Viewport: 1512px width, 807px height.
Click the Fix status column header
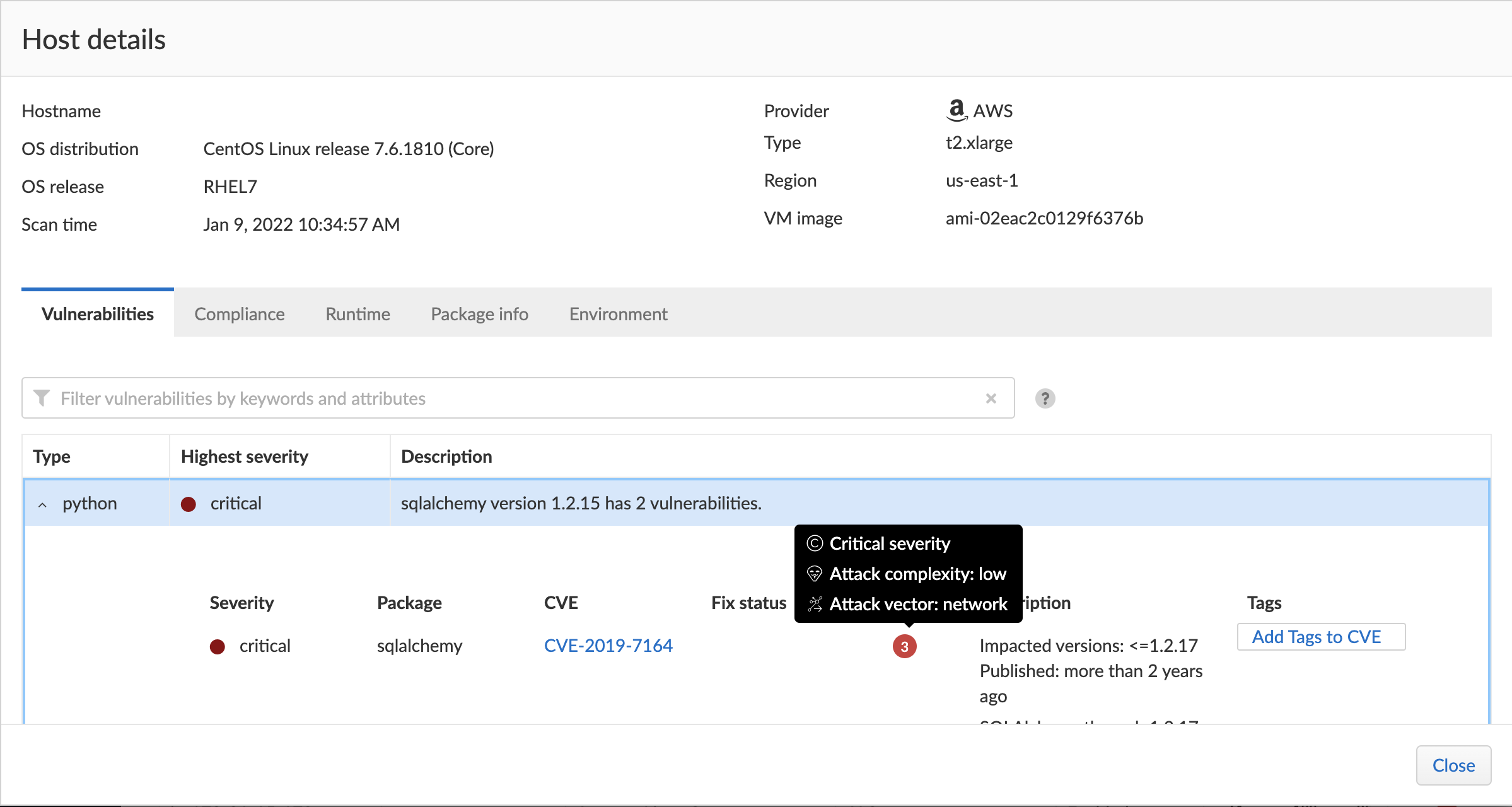(748, 603)
